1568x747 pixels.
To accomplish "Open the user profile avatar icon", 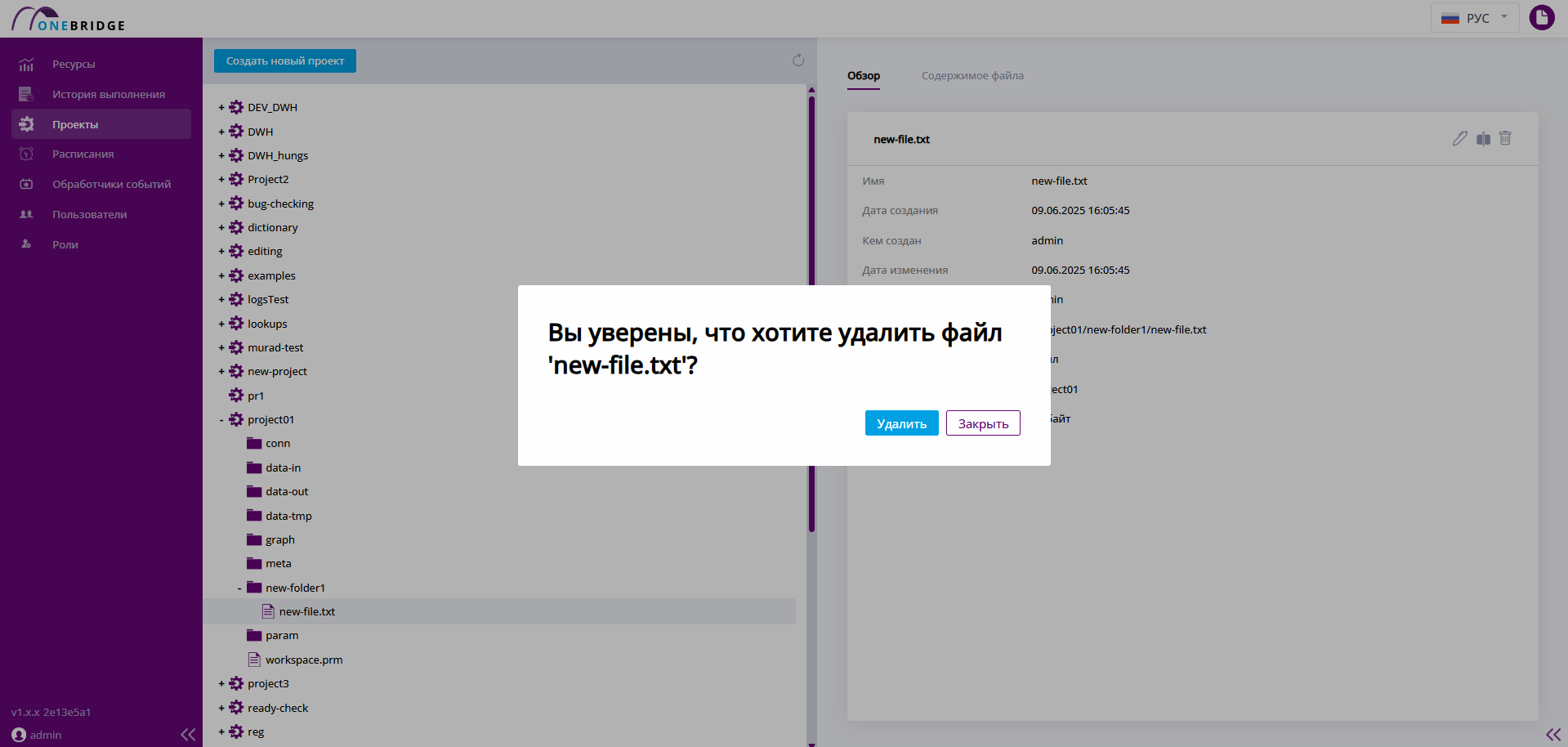I will pos(1542,17).
